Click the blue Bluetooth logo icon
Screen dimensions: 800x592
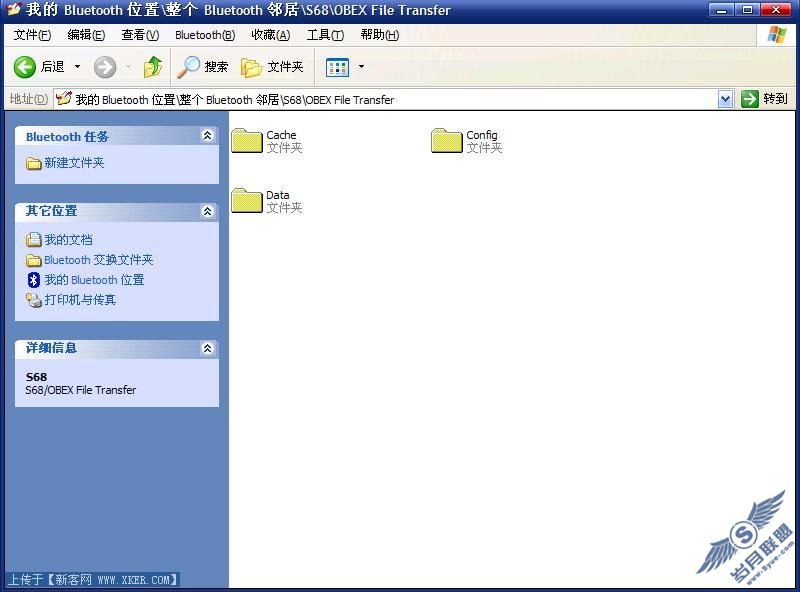34,280
